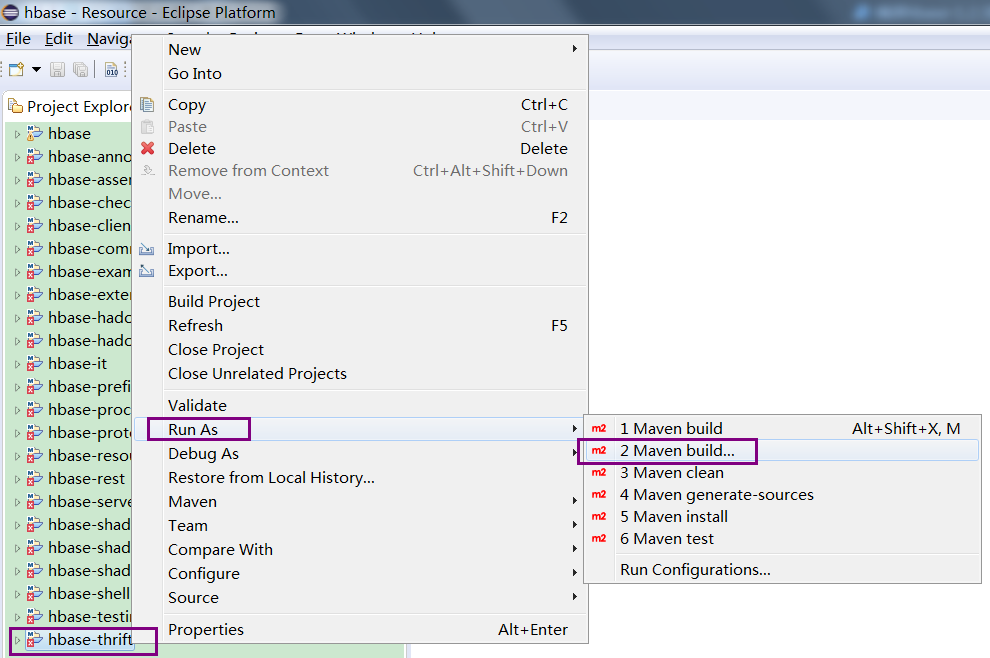Click the hbase project folder icon
The width and height of the screenshot is (990, 658).
point(34,133)
